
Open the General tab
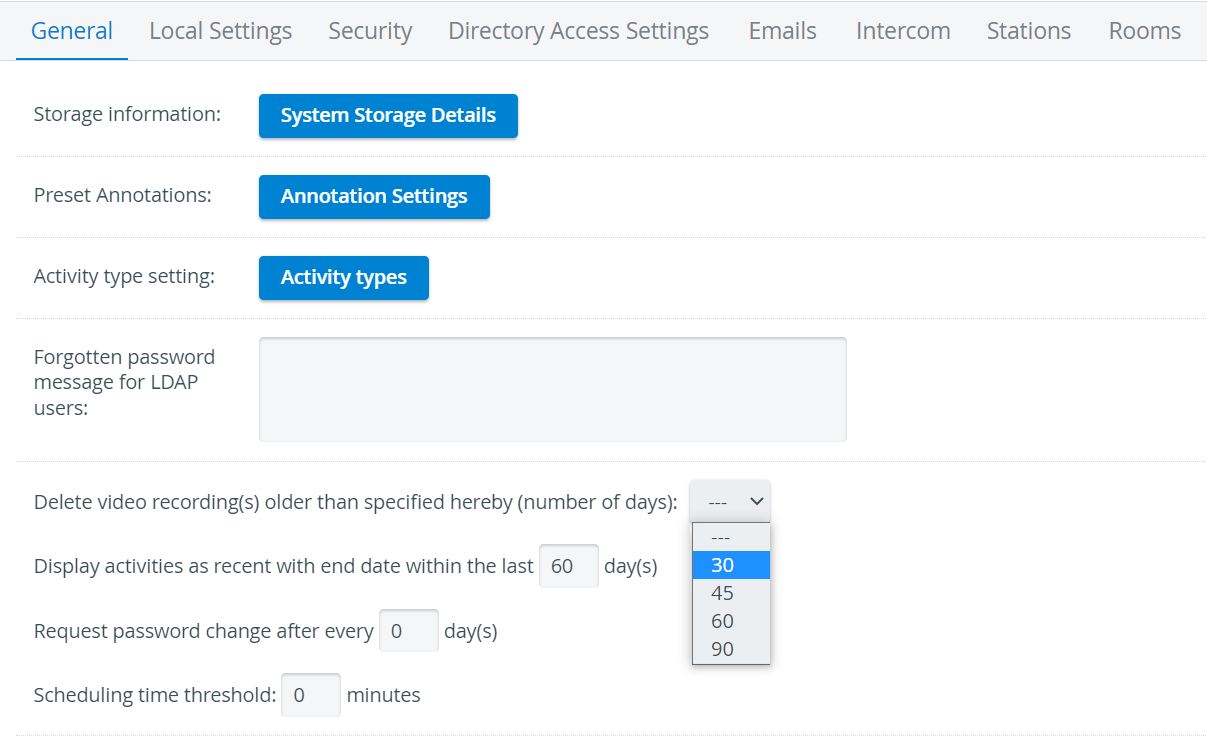(x=72, y=31)
